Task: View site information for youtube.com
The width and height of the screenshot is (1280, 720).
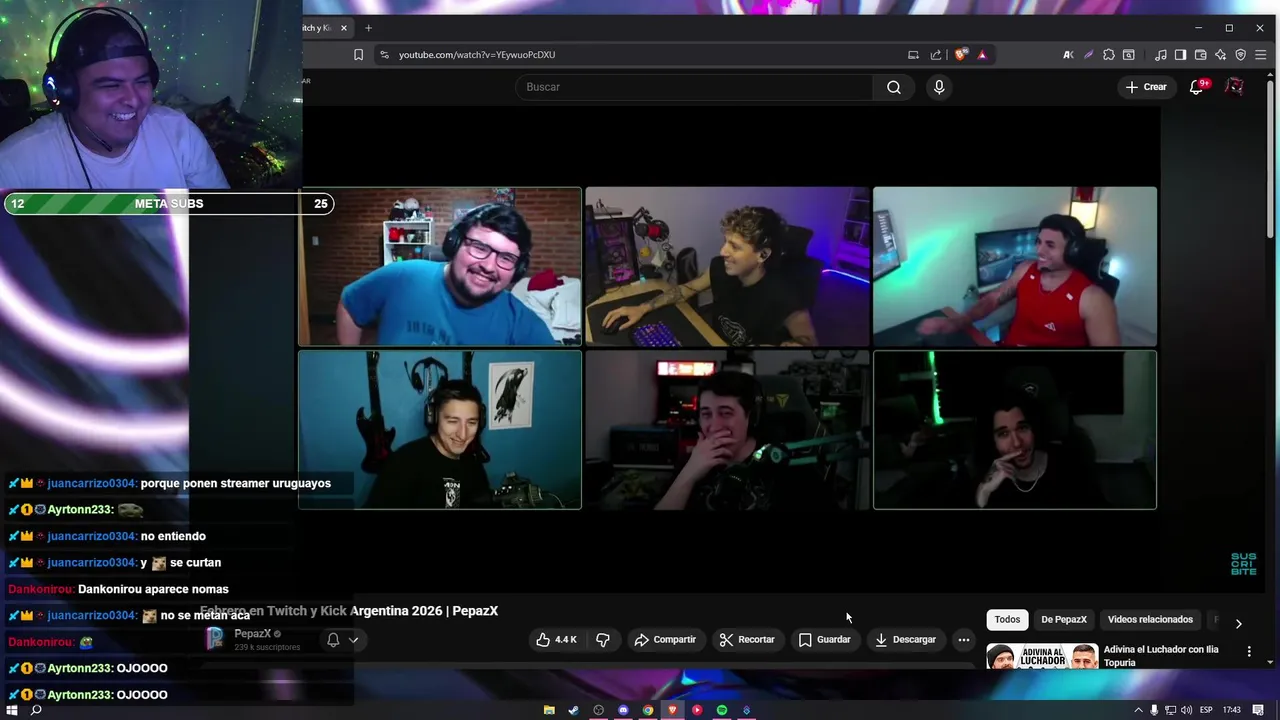Action: (x=384, y=55)
